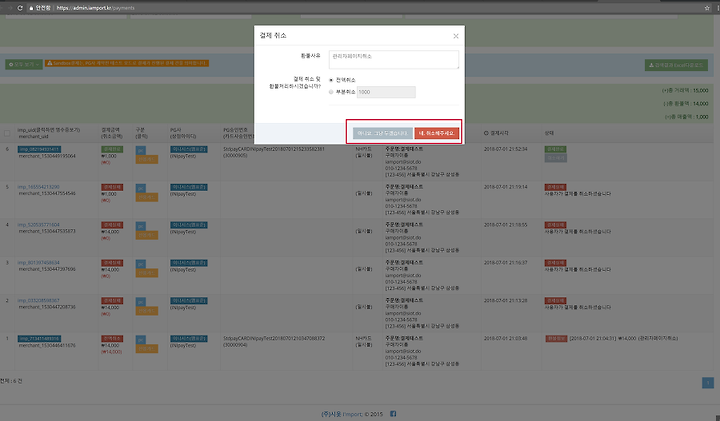Click the 이니시스 PG badge in the imp_801397458634 row
Image resolution: width=720 pixels, height=421 pixels.
[189, 263]
